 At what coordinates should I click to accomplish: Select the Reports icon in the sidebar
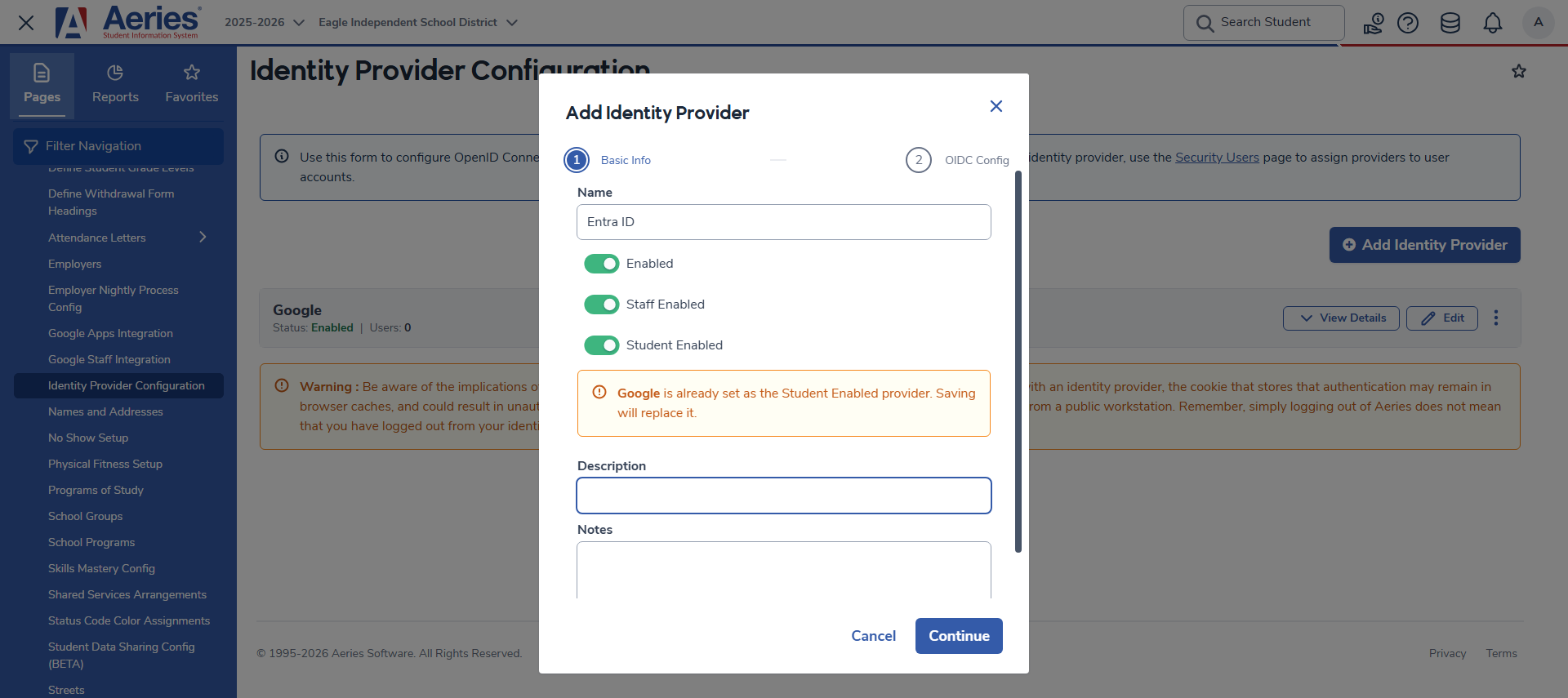click(114, 84)
